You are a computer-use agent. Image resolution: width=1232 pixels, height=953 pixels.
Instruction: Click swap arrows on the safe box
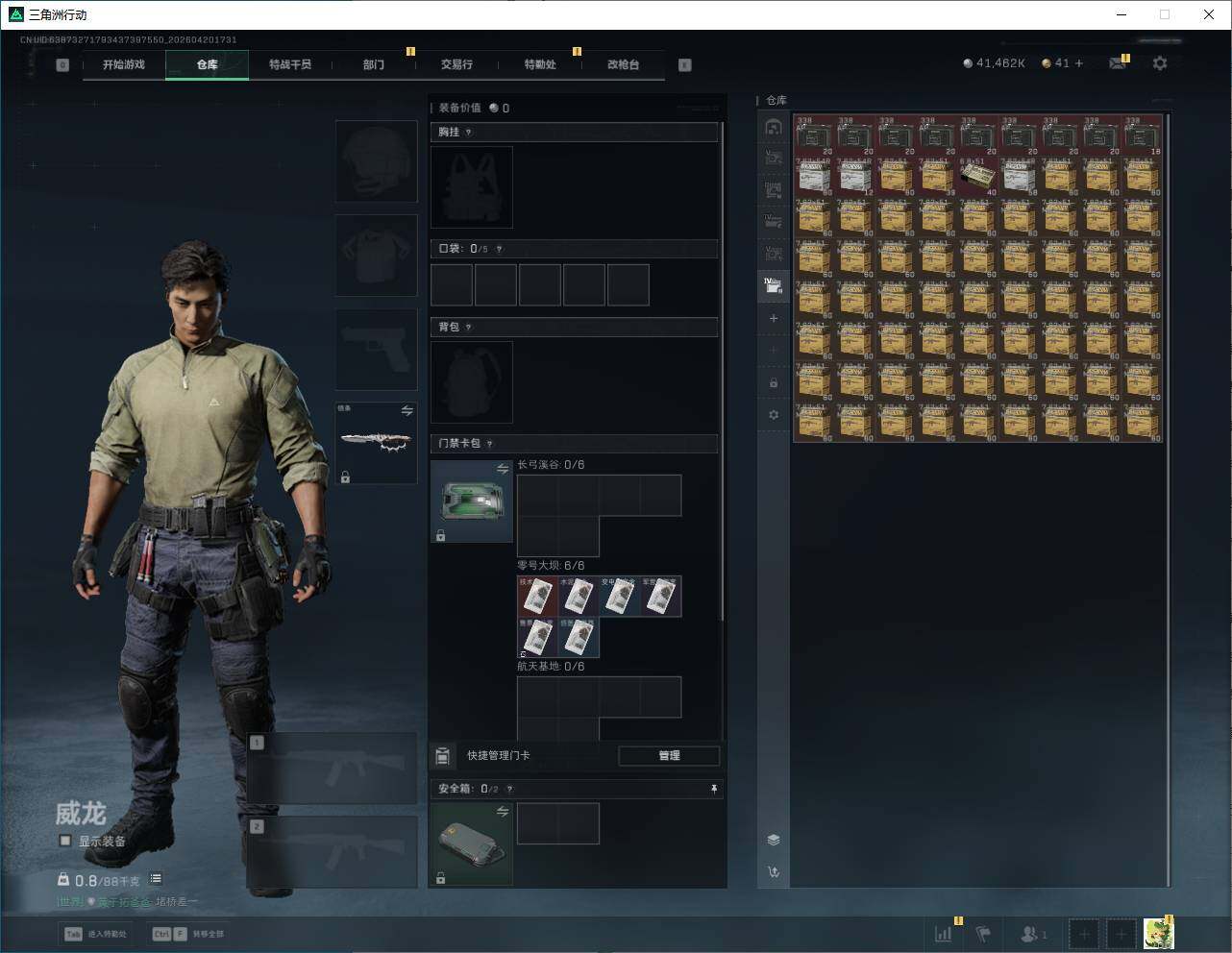point(503,812)
